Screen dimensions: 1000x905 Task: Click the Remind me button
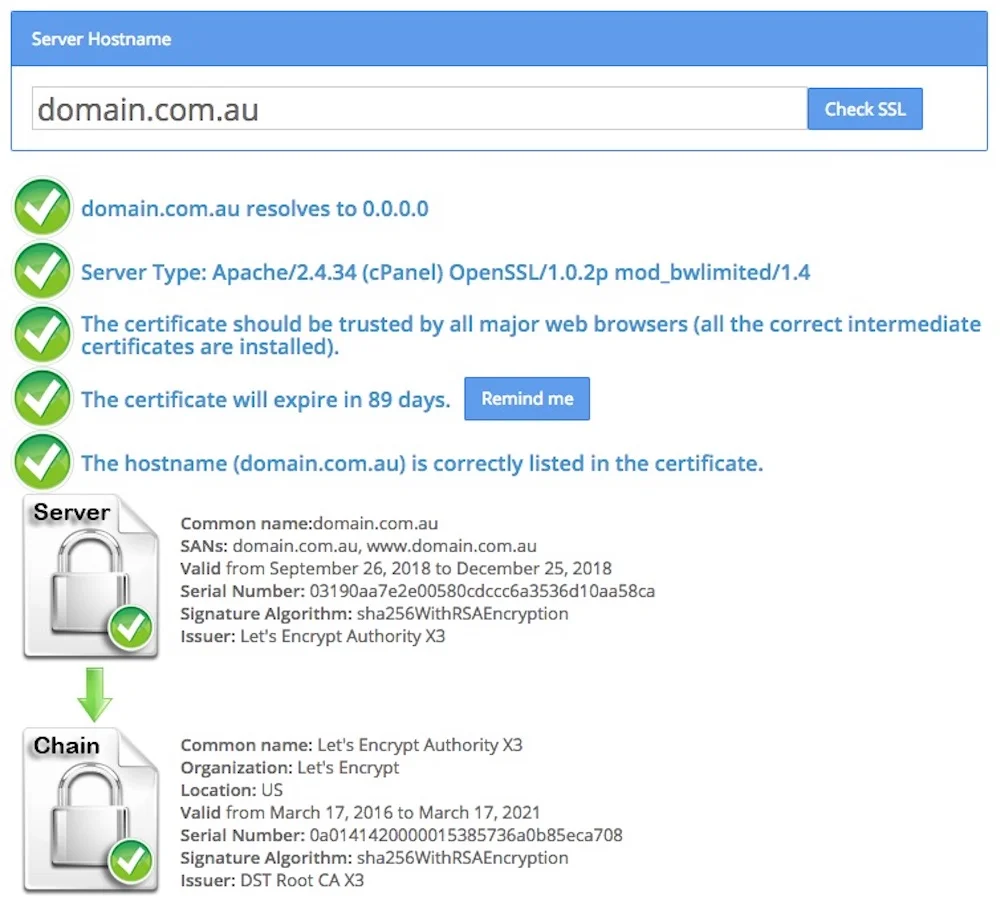click(x=527, y=399)
